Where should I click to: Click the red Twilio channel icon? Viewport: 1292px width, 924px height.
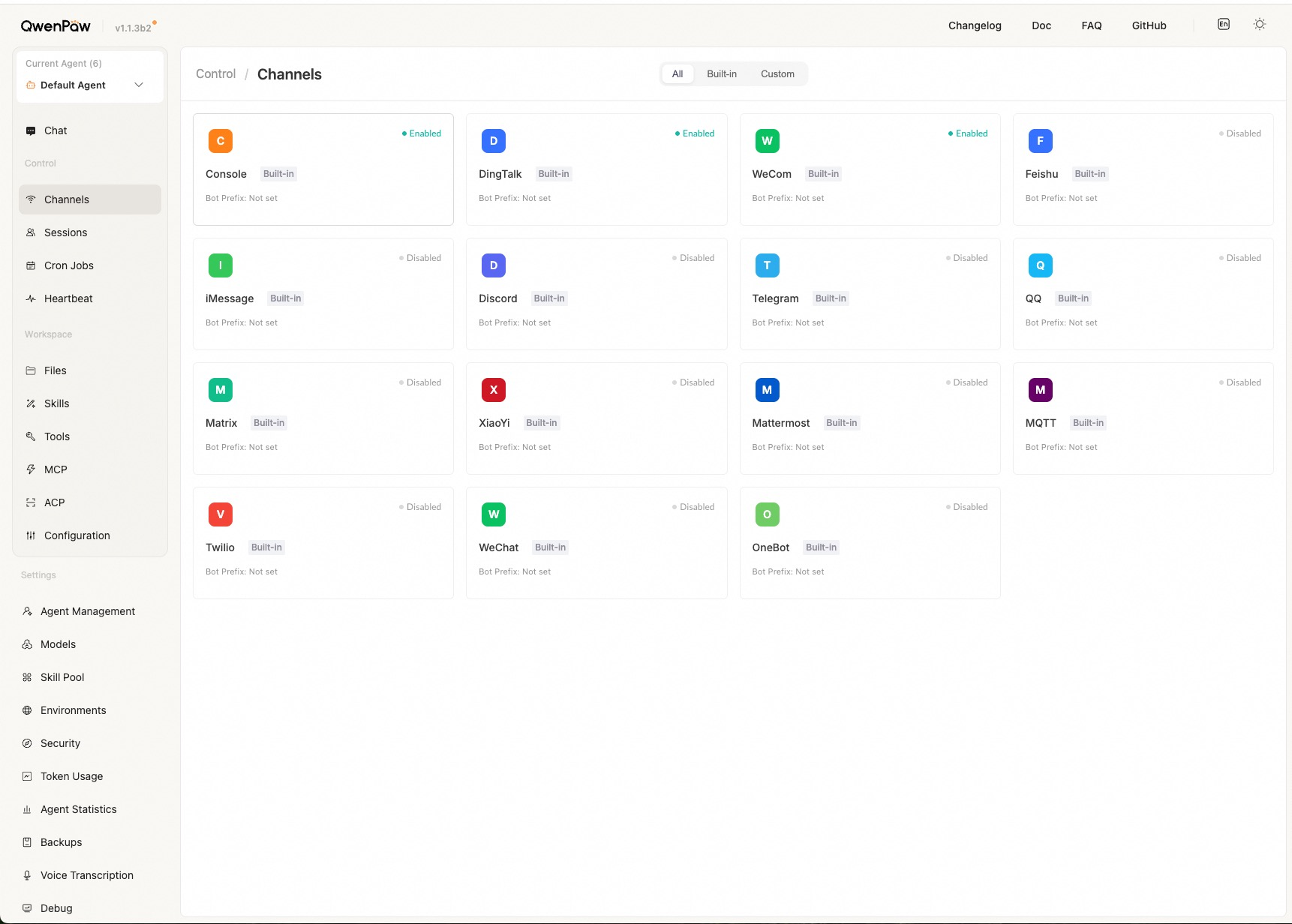(221, 514)
